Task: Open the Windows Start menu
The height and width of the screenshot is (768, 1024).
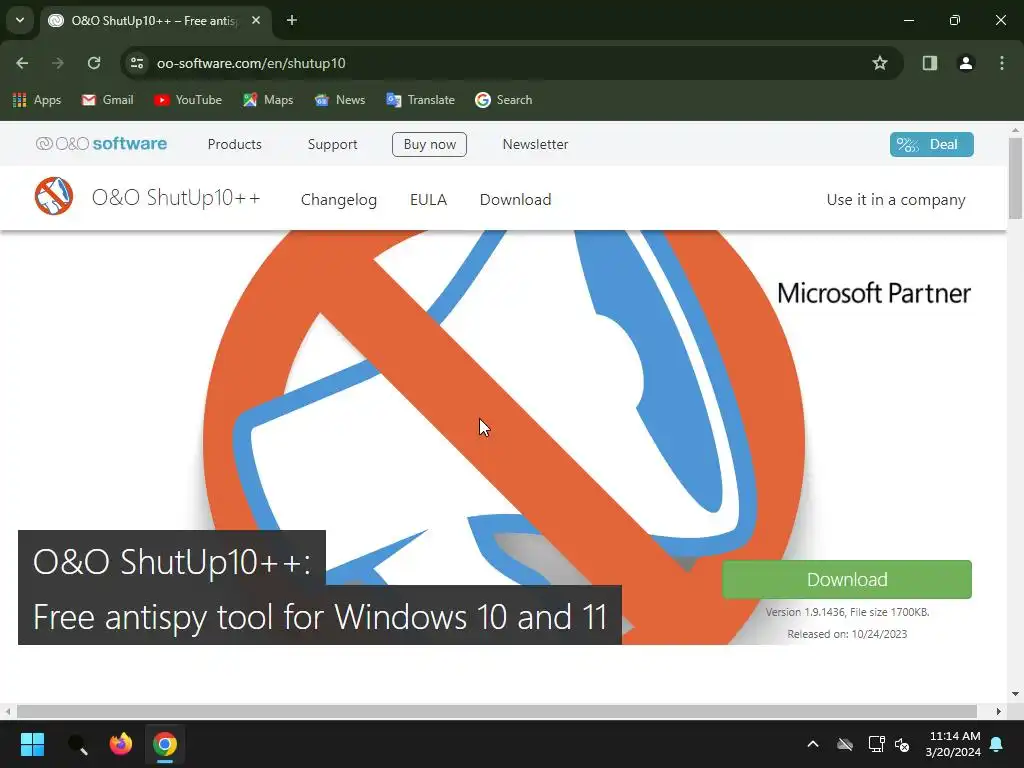Action: (32, 744)
